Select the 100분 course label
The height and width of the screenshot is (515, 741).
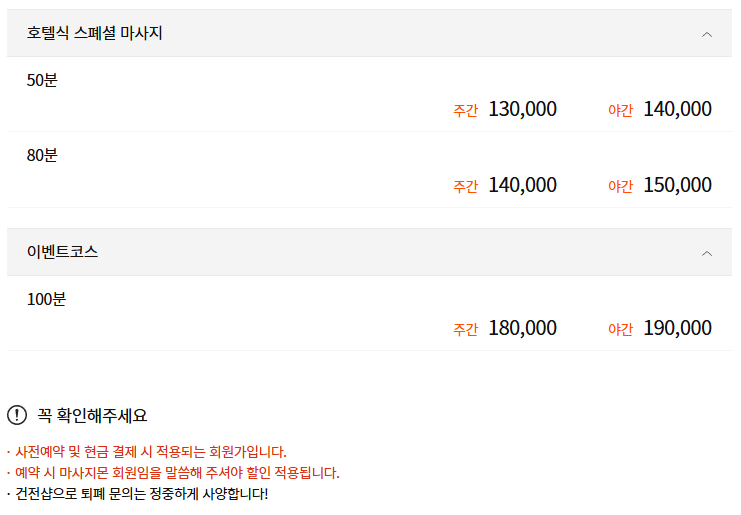(46, 299)
